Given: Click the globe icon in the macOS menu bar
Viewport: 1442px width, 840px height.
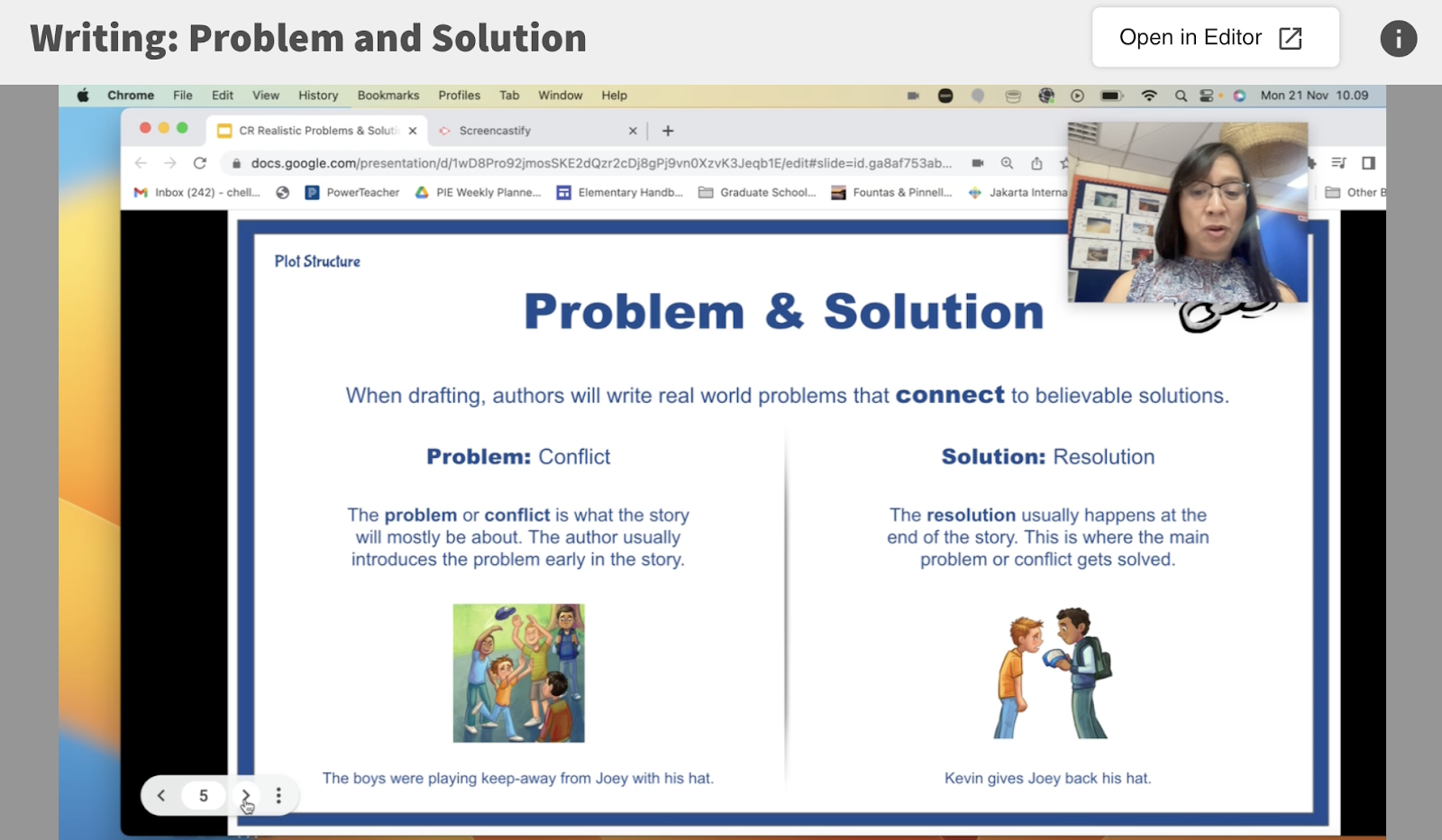Looking at the screenshot, I should (x=1046, y=96).
